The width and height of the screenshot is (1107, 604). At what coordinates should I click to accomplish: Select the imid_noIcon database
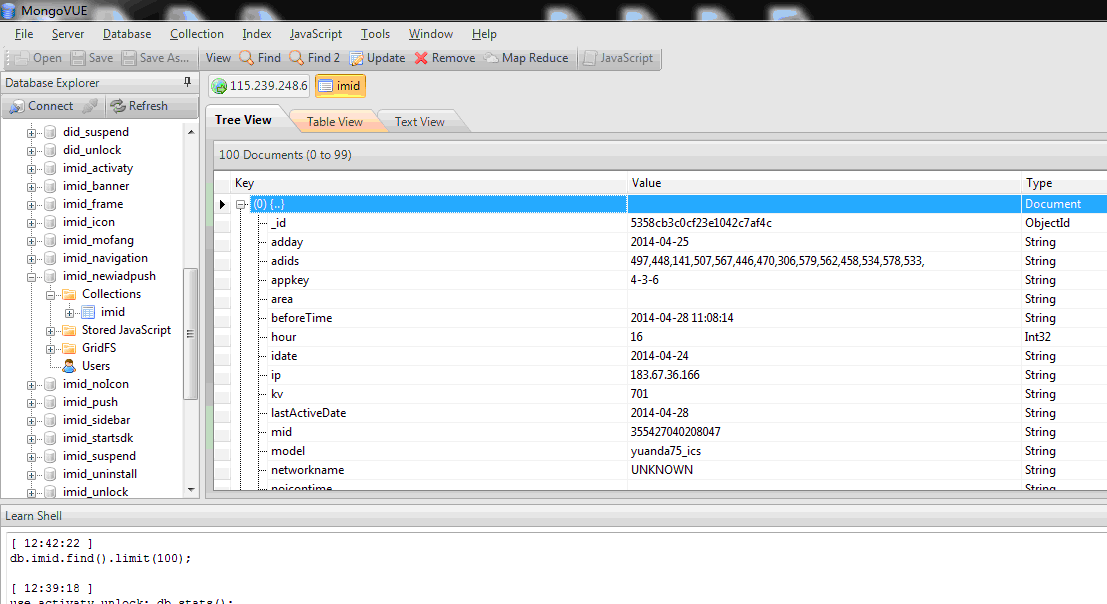pyautogui.click(x=95, y=384)
